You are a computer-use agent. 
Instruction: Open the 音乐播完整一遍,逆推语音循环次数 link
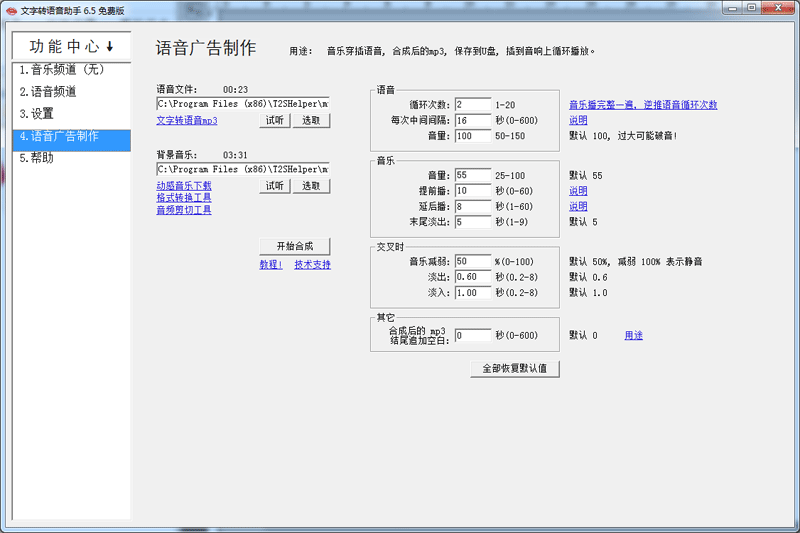(643, 105)
